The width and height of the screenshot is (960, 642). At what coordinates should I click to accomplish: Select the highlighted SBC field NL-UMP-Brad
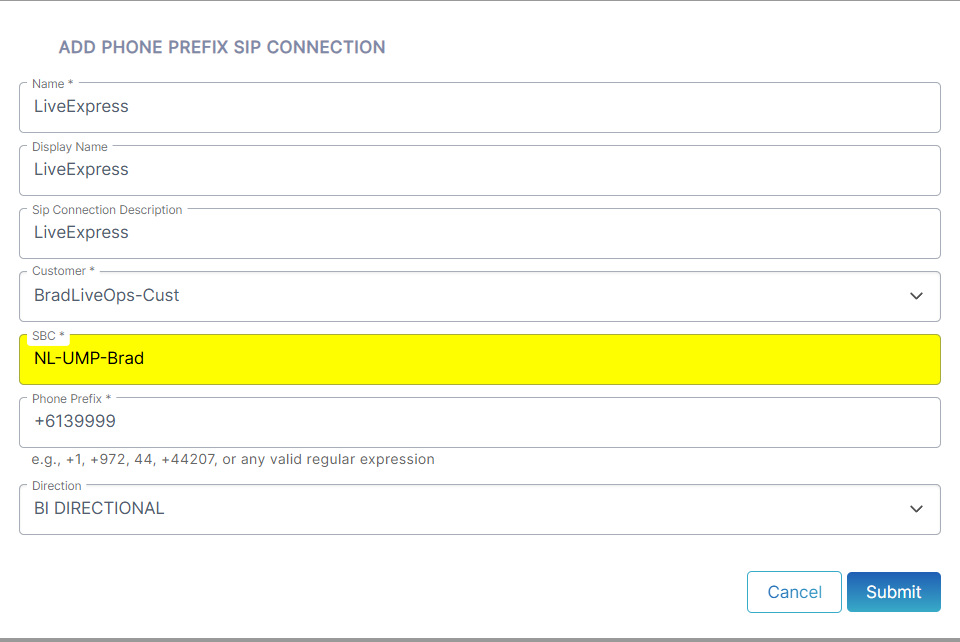pos(479,359)
